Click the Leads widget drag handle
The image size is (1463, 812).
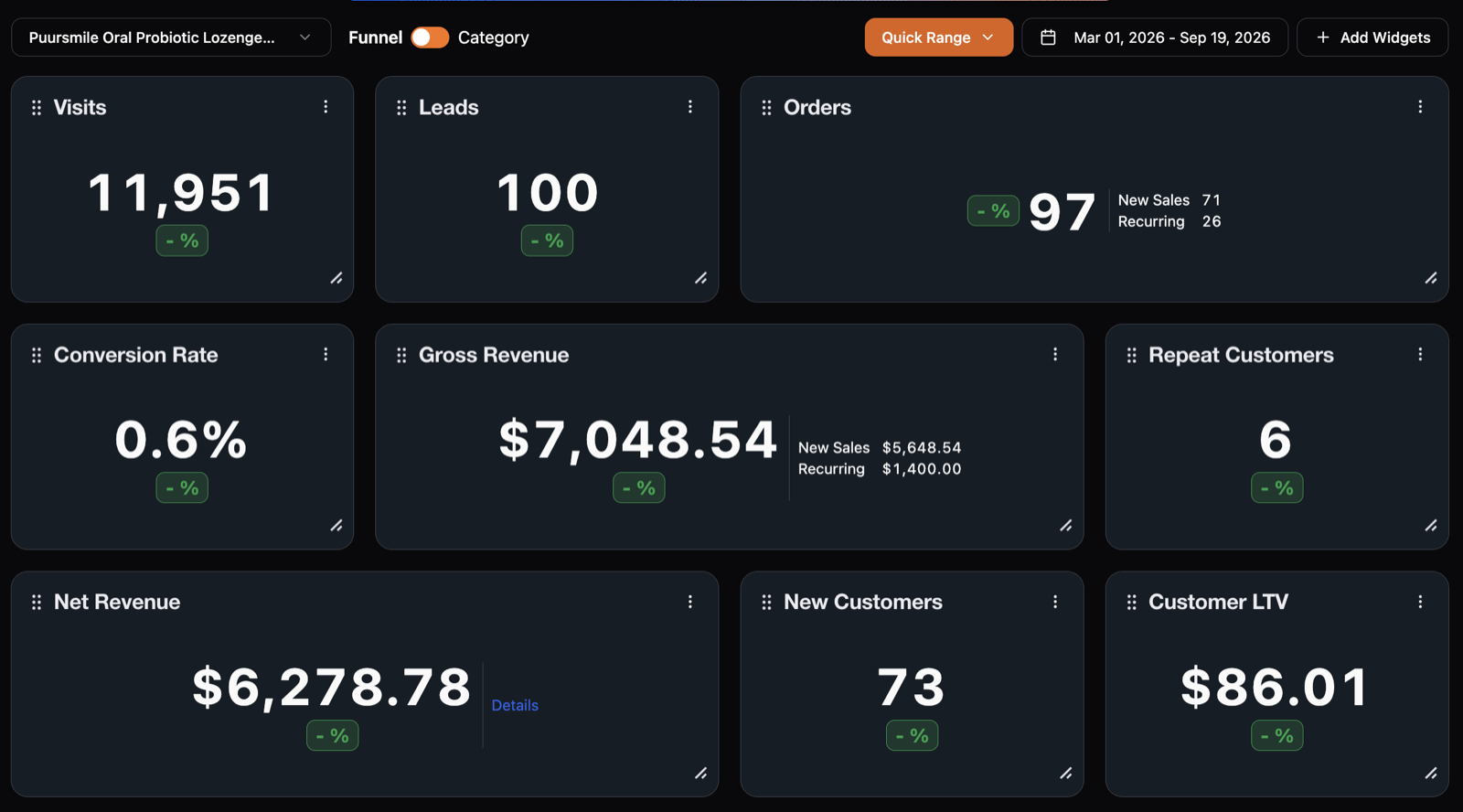click(401, 108)
